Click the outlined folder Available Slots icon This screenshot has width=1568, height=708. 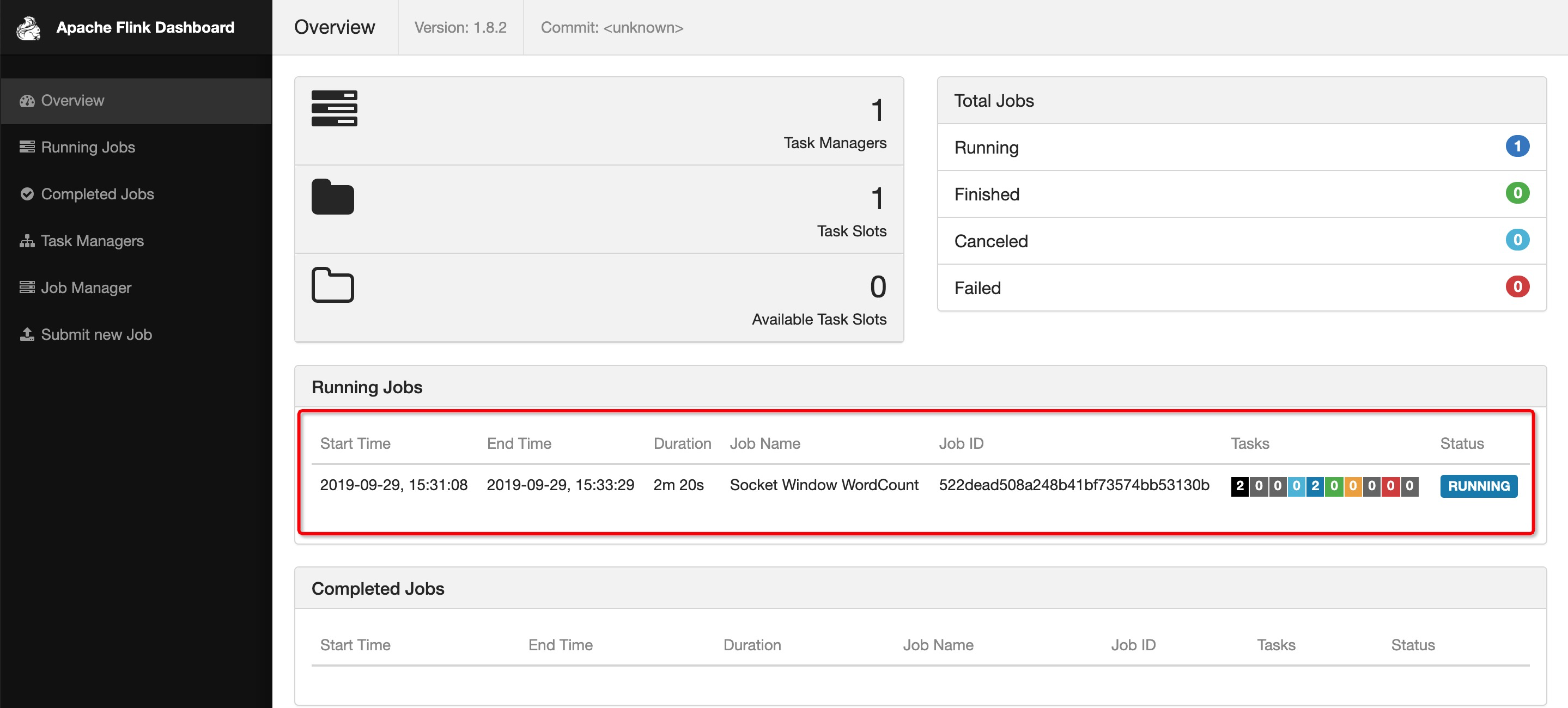pos(332,285)
